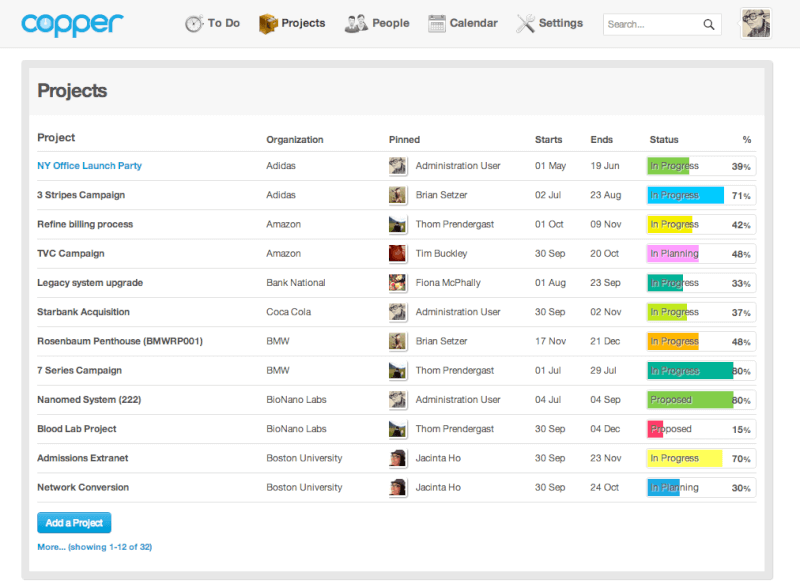Click avatar in Starbank Acquisition row
The image size is (800, 588).
(397, 312)
